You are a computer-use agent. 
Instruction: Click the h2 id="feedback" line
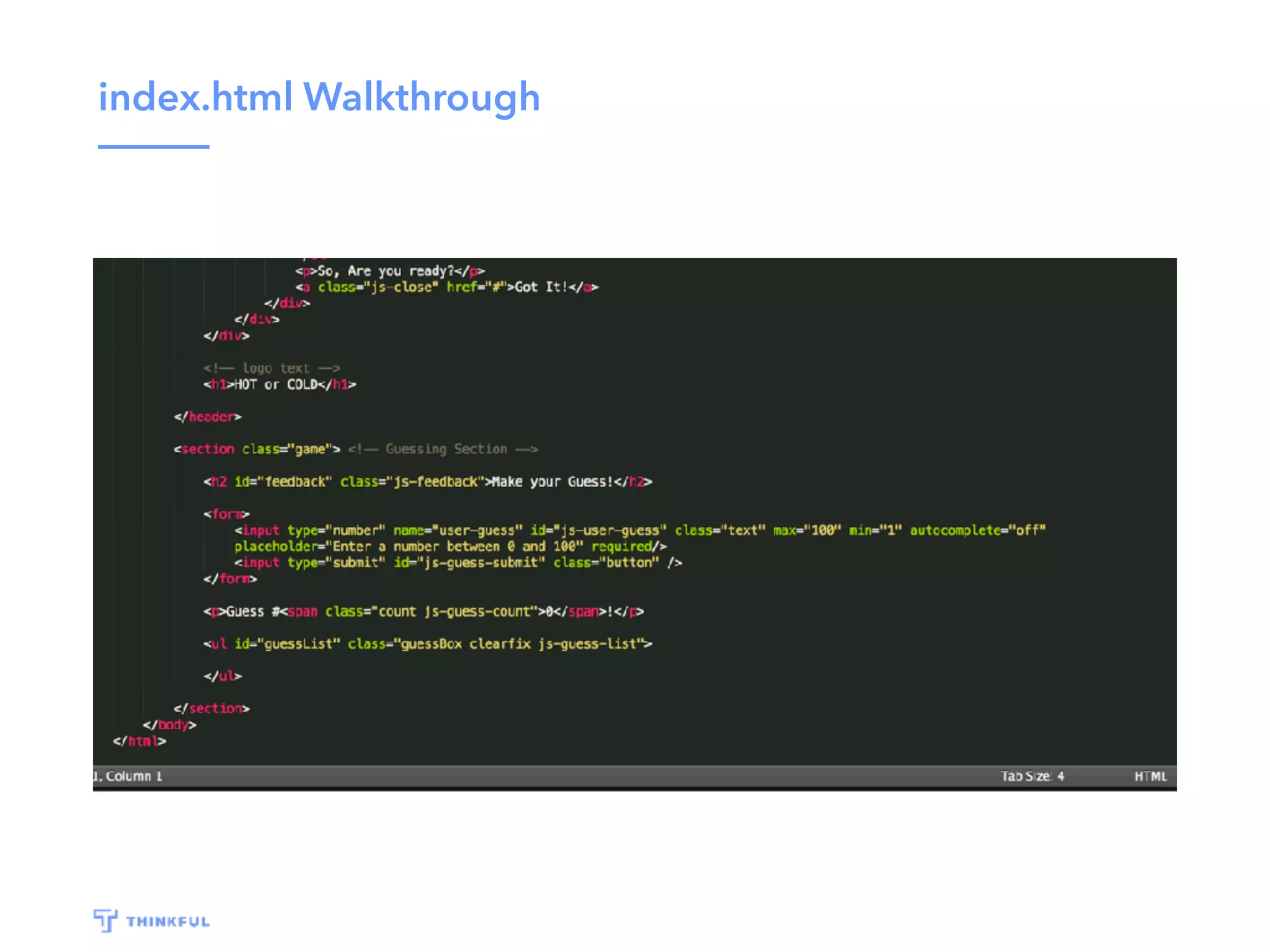[x=427, y=482]
